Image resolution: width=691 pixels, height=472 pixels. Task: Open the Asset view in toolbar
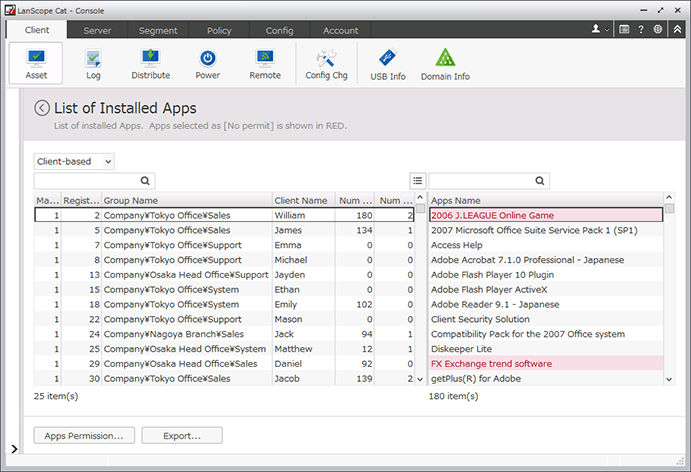(36, 62)
